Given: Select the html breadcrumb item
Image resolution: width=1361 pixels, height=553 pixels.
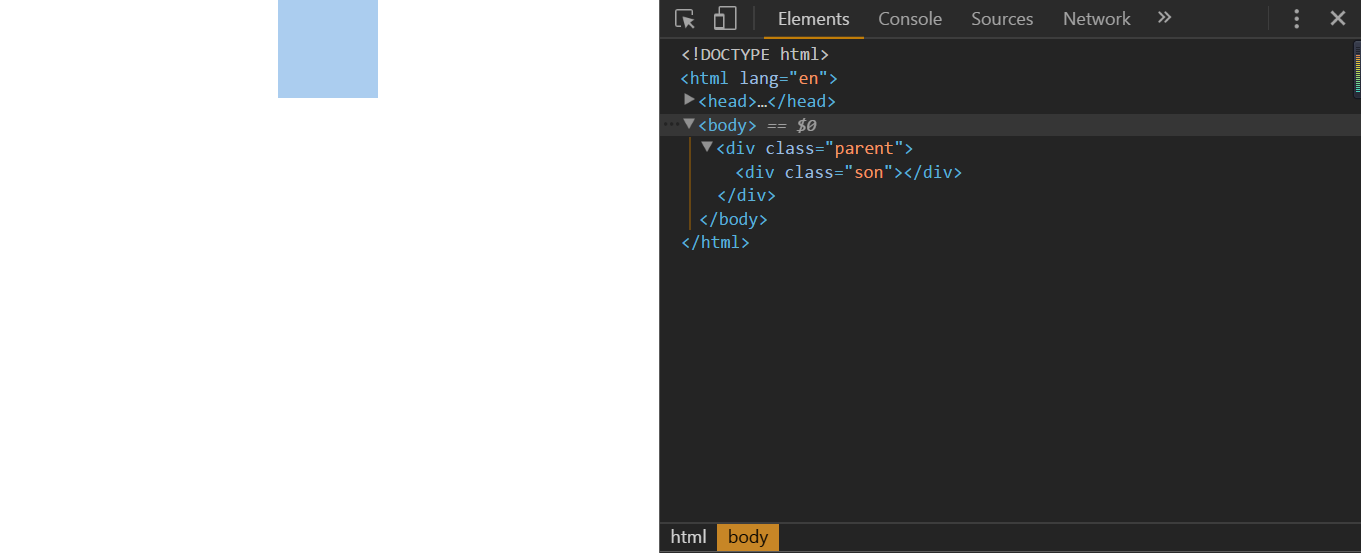Looking at the screenshot, I should point(688,537).
